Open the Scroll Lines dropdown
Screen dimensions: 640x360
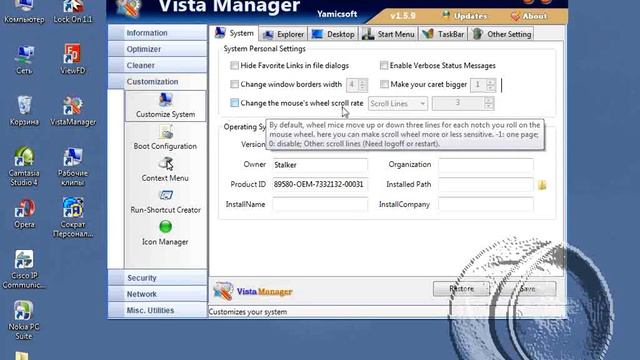pyautogui.click(x=398, y=104)
